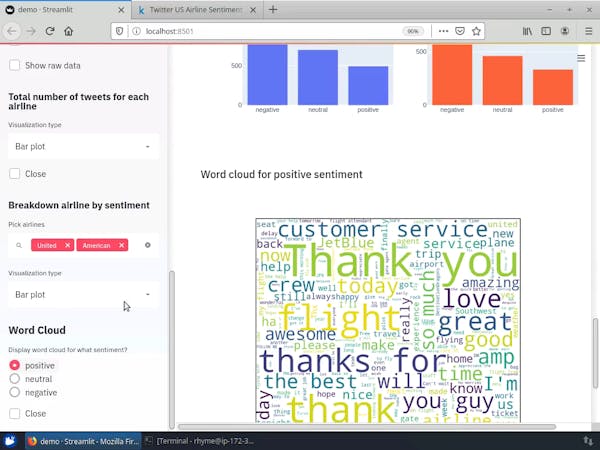Image resolution: width=600 pixels, height=450 pixels.
Task: Save page to Pocket
Action: (460, 31)
